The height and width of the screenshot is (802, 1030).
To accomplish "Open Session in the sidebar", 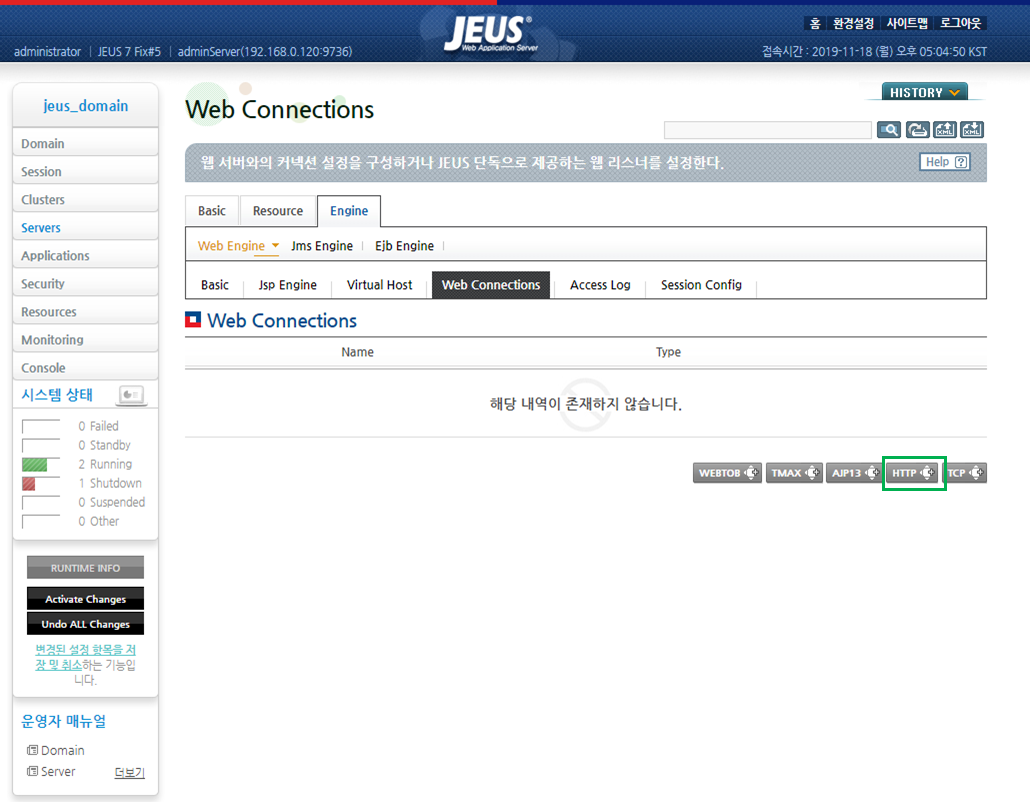I will (x=85, y=171).
